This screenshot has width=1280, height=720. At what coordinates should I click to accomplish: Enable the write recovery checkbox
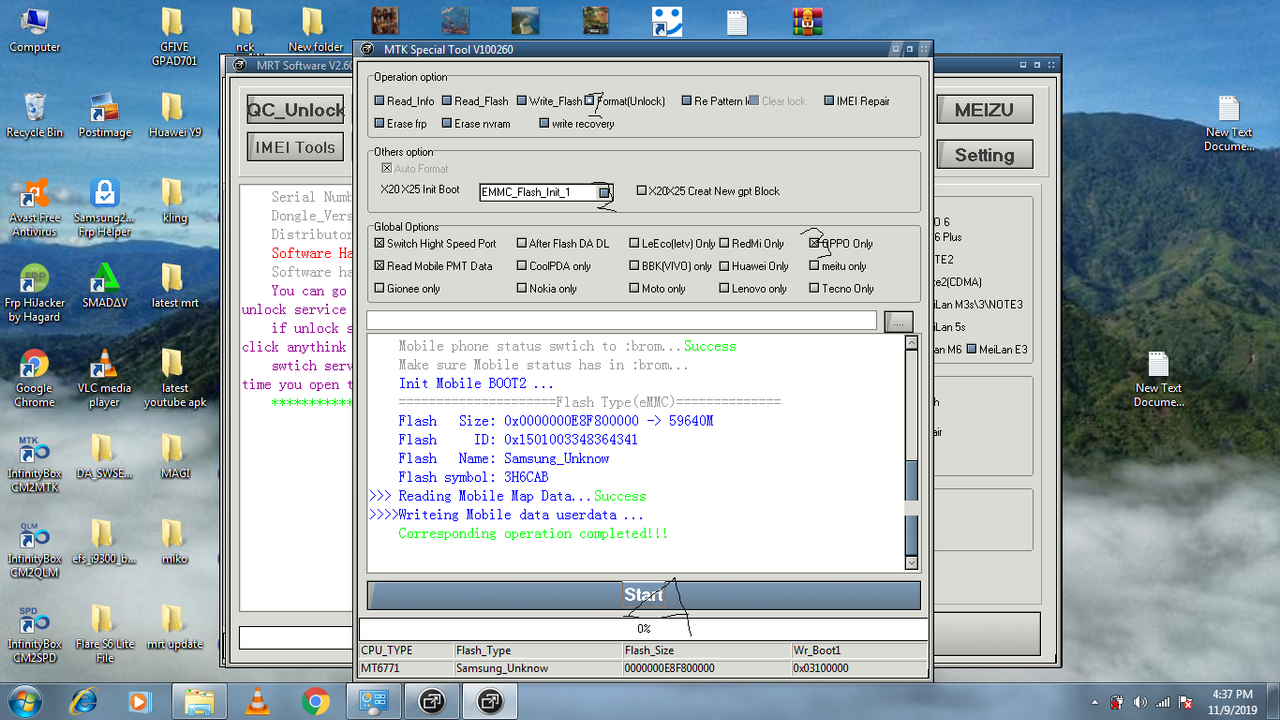pos(544,124)
